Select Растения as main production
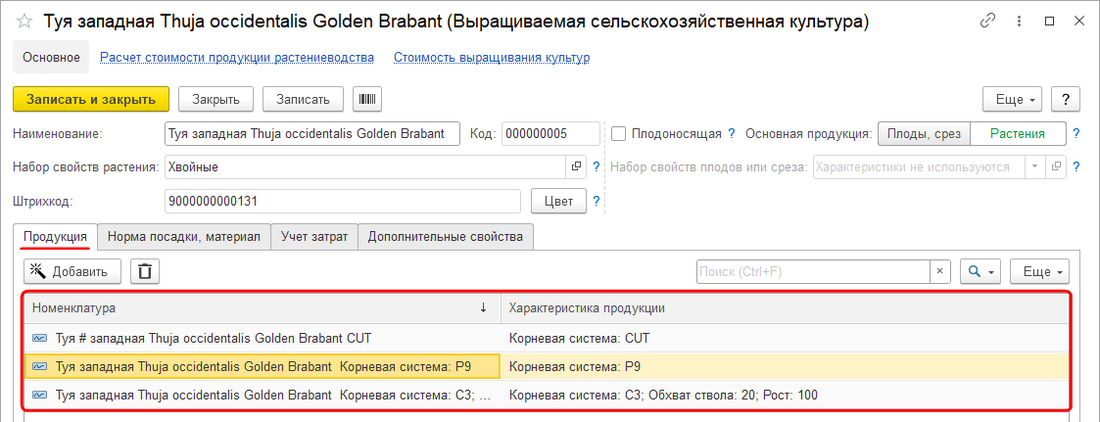The width and height of the screenshot is (1100, 422). 1018,133
